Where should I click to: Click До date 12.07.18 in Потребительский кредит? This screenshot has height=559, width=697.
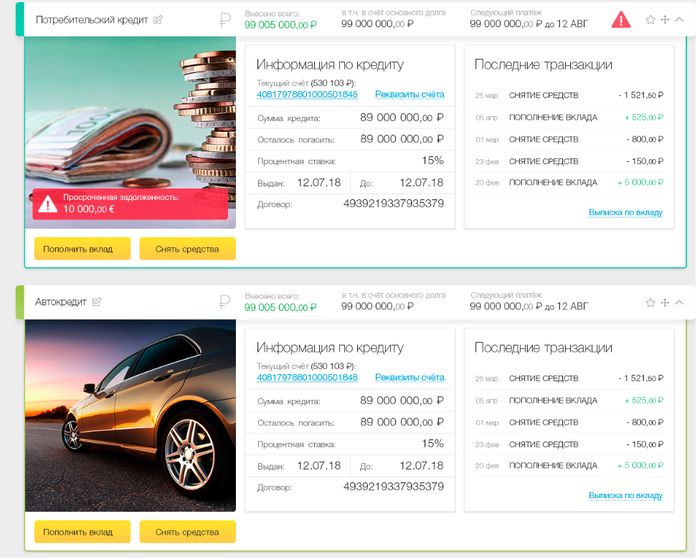(421, 183)
